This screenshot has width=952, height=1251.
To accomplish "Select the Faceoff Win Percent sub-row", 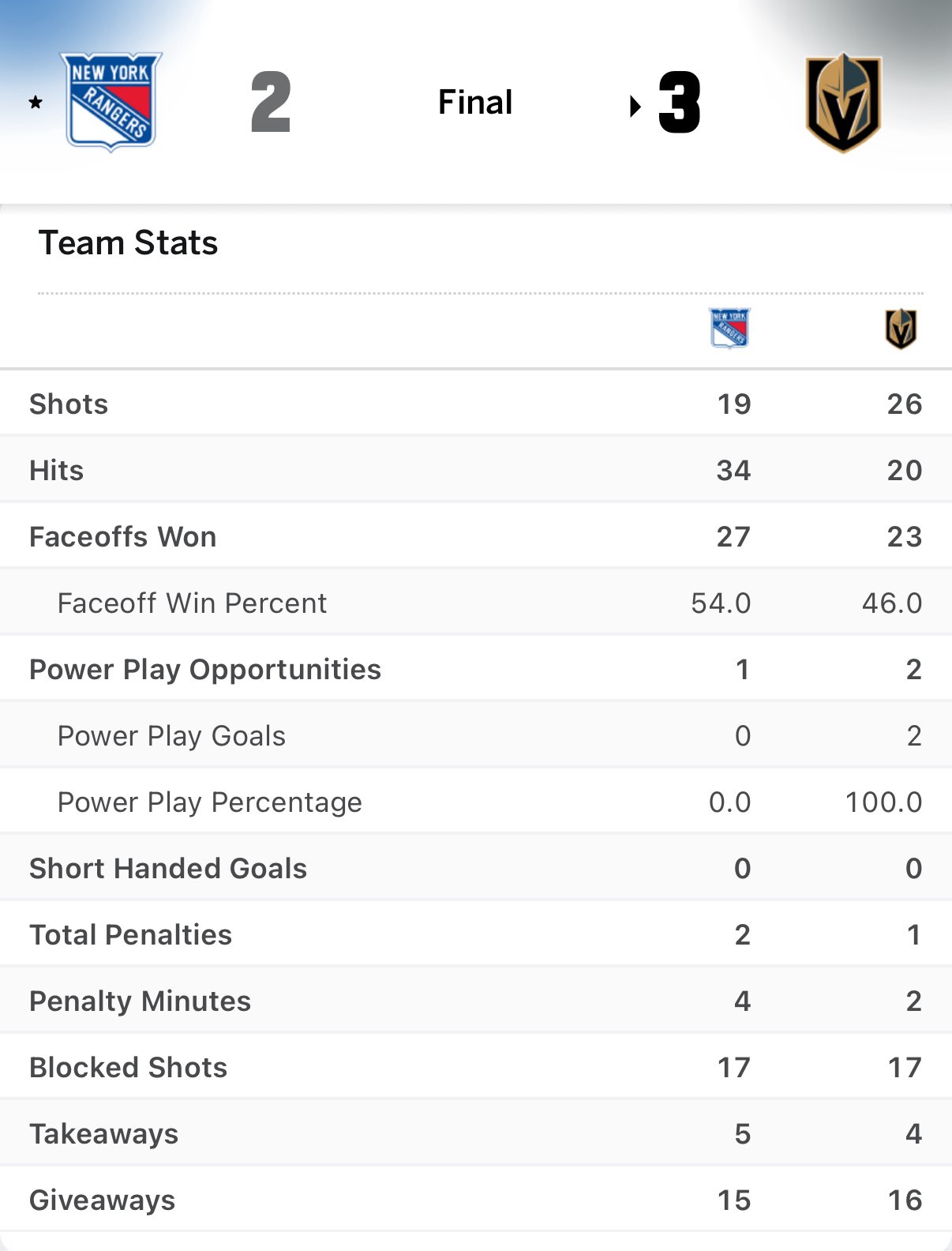I will [x=192, y=603].
